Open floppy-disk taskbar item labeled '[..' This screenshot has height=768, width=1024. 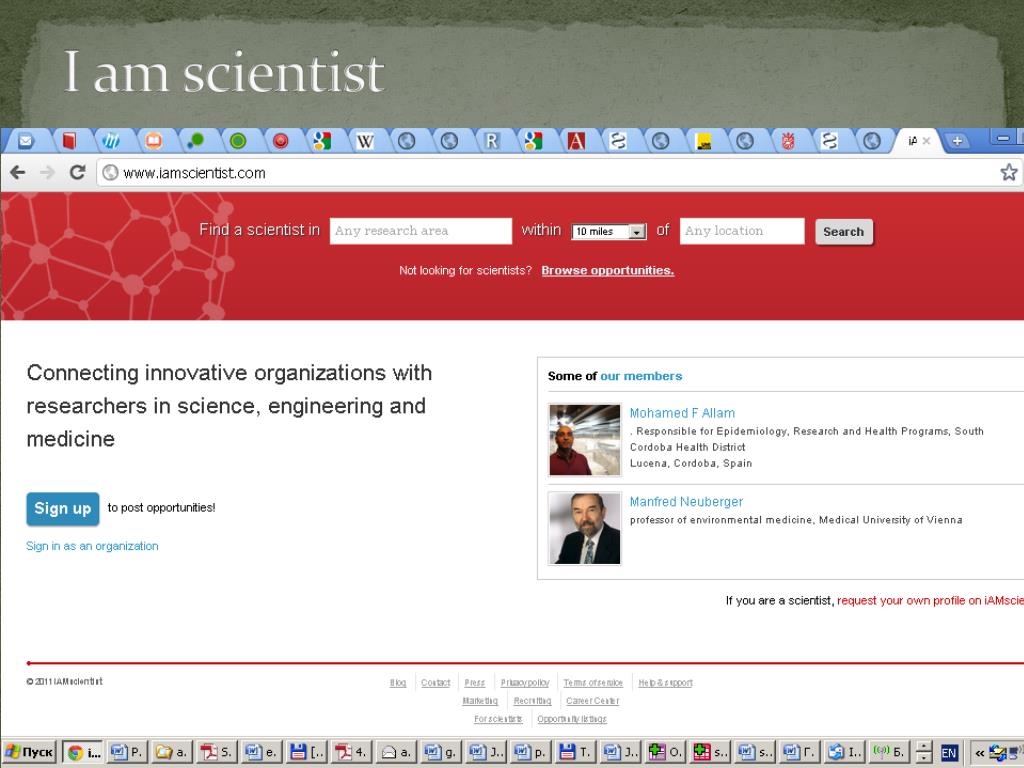click(306, 752)
